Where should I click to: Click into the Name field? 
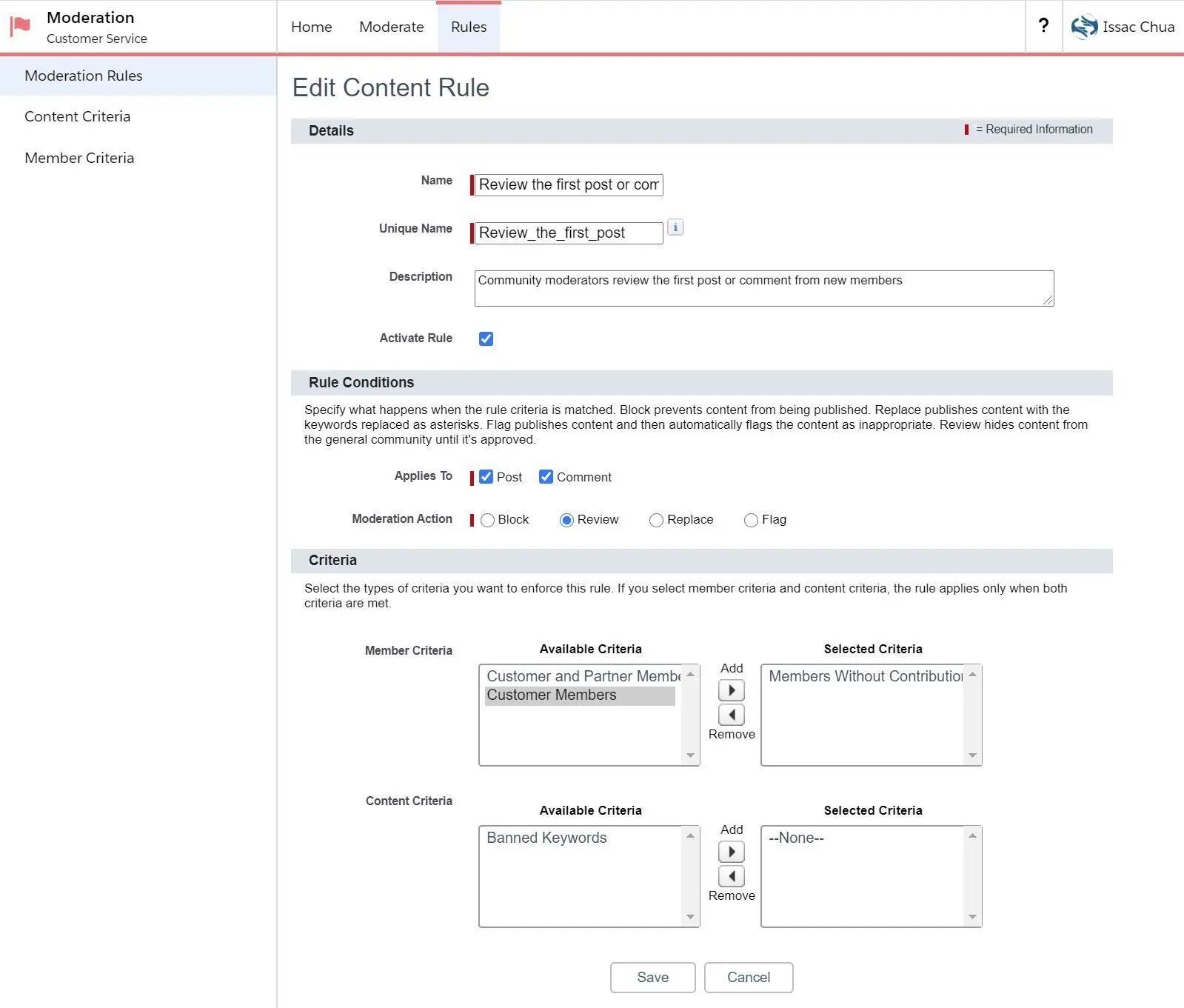569,184
